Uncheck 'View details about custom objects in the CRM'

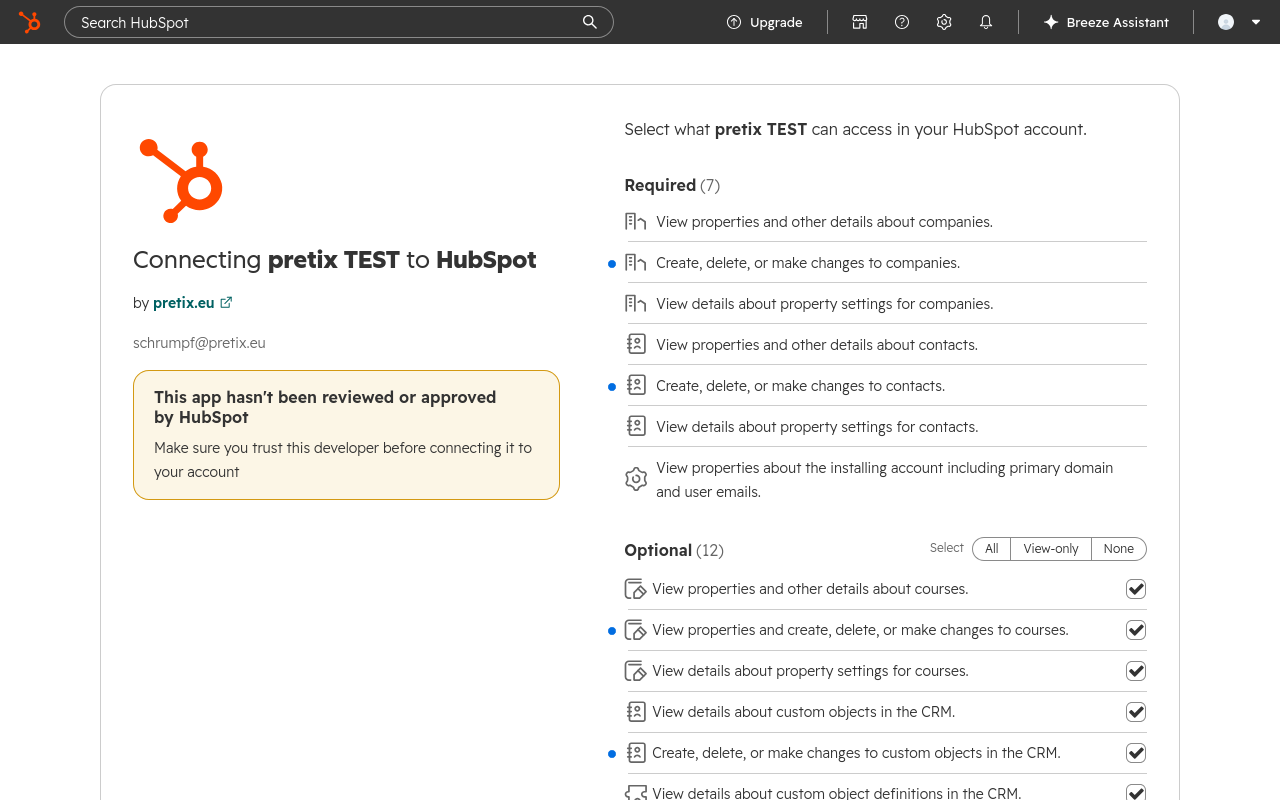click(1136, 712)
